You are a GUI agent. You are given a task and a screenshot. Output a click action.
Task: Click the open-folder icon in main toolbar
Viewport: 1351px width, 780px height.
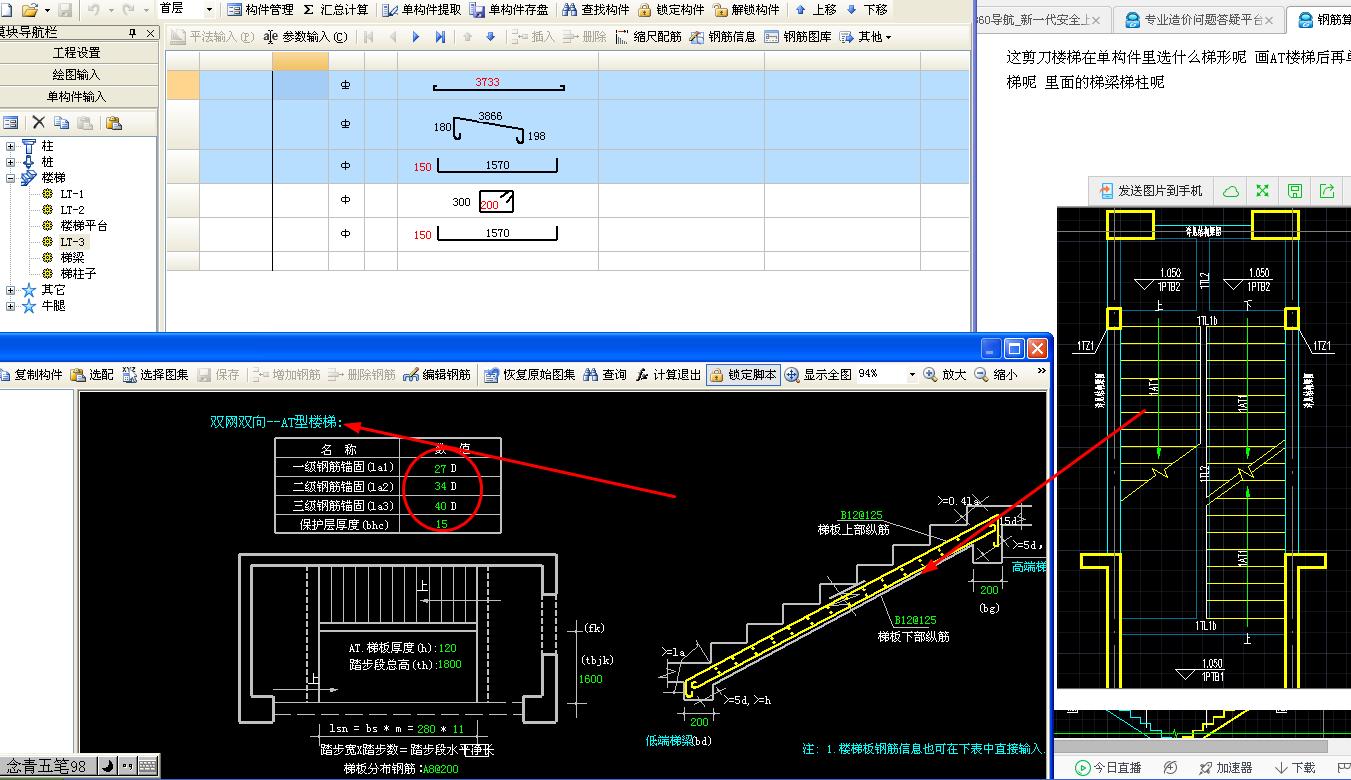[29, 10]
